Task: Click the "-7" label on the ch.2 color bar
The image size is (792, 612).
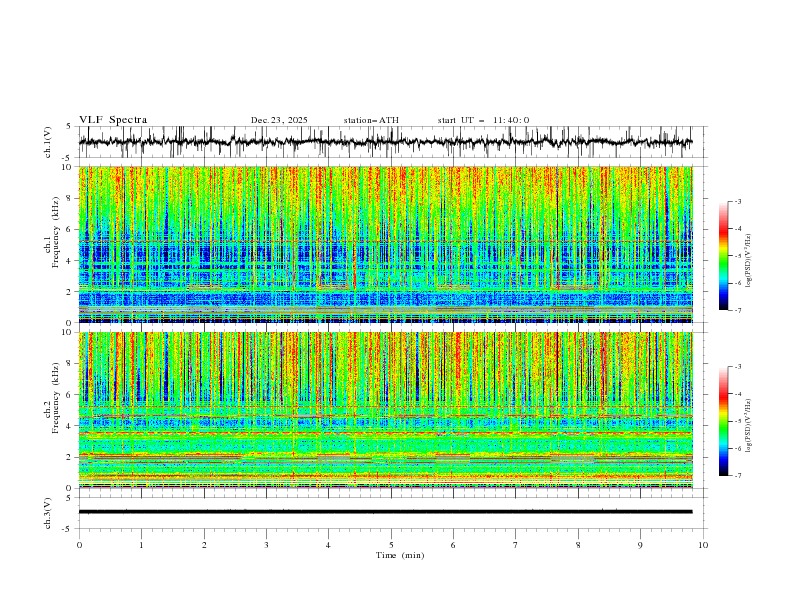Action: click(737, 476)
